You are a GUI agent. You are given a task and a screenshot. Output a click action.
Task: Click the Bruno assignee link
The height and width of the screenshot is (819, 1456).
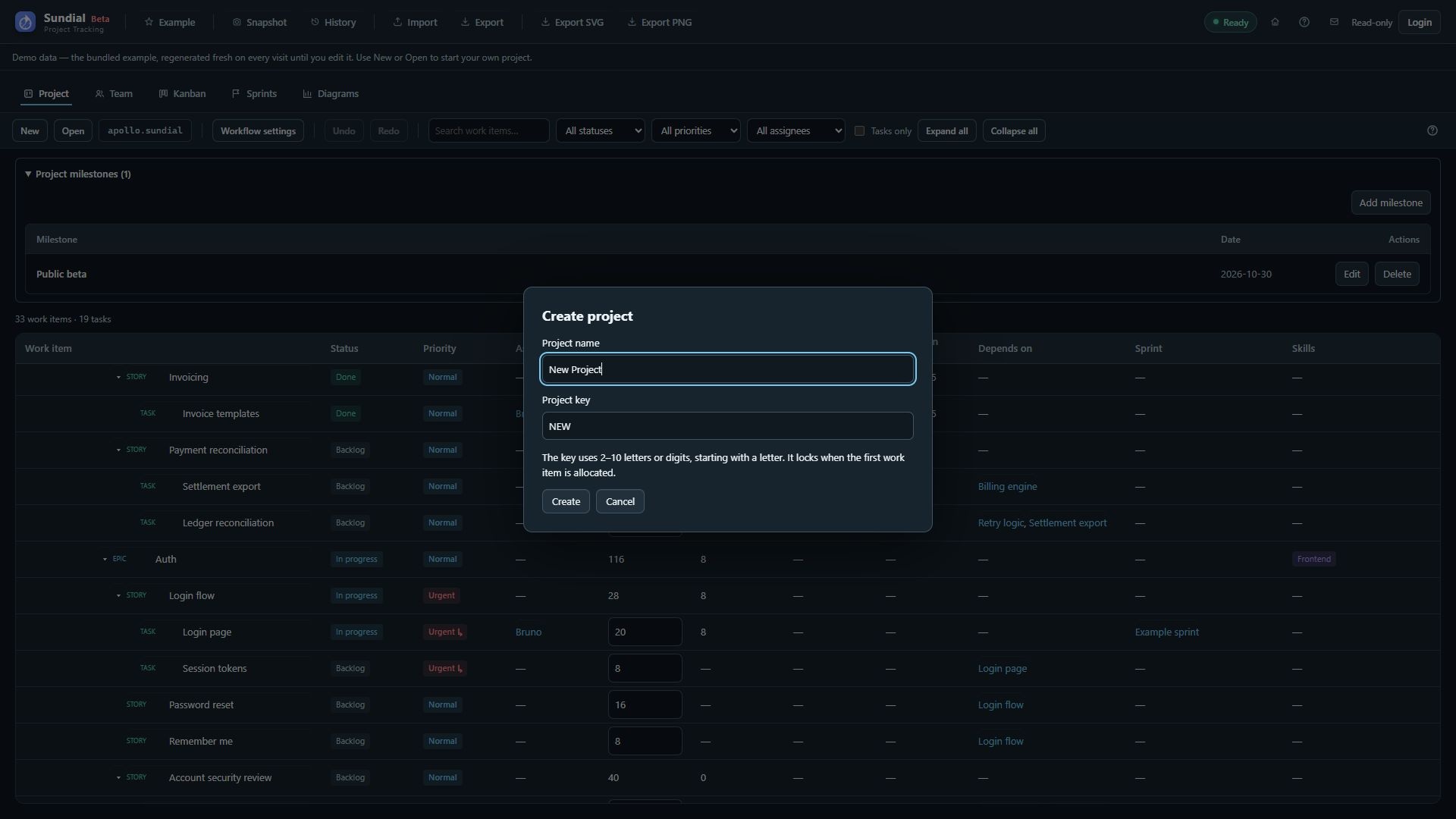(x=529, y=632)
